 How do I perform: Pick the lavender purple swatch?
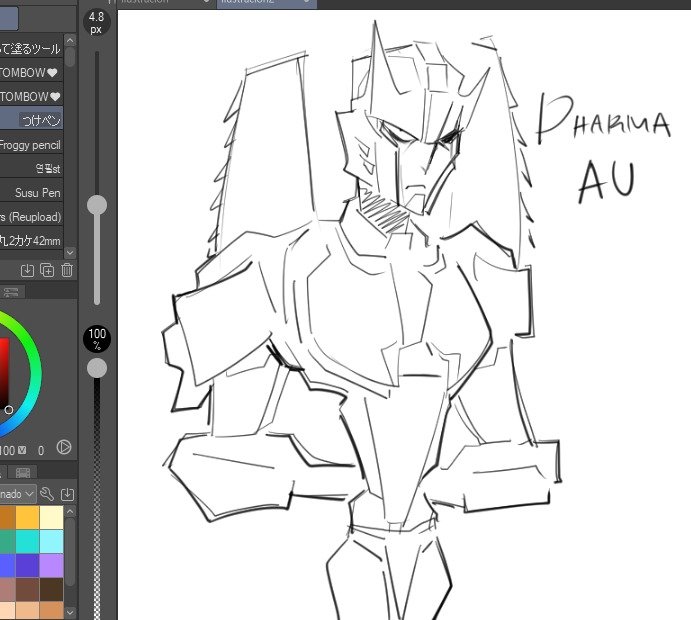51,565
